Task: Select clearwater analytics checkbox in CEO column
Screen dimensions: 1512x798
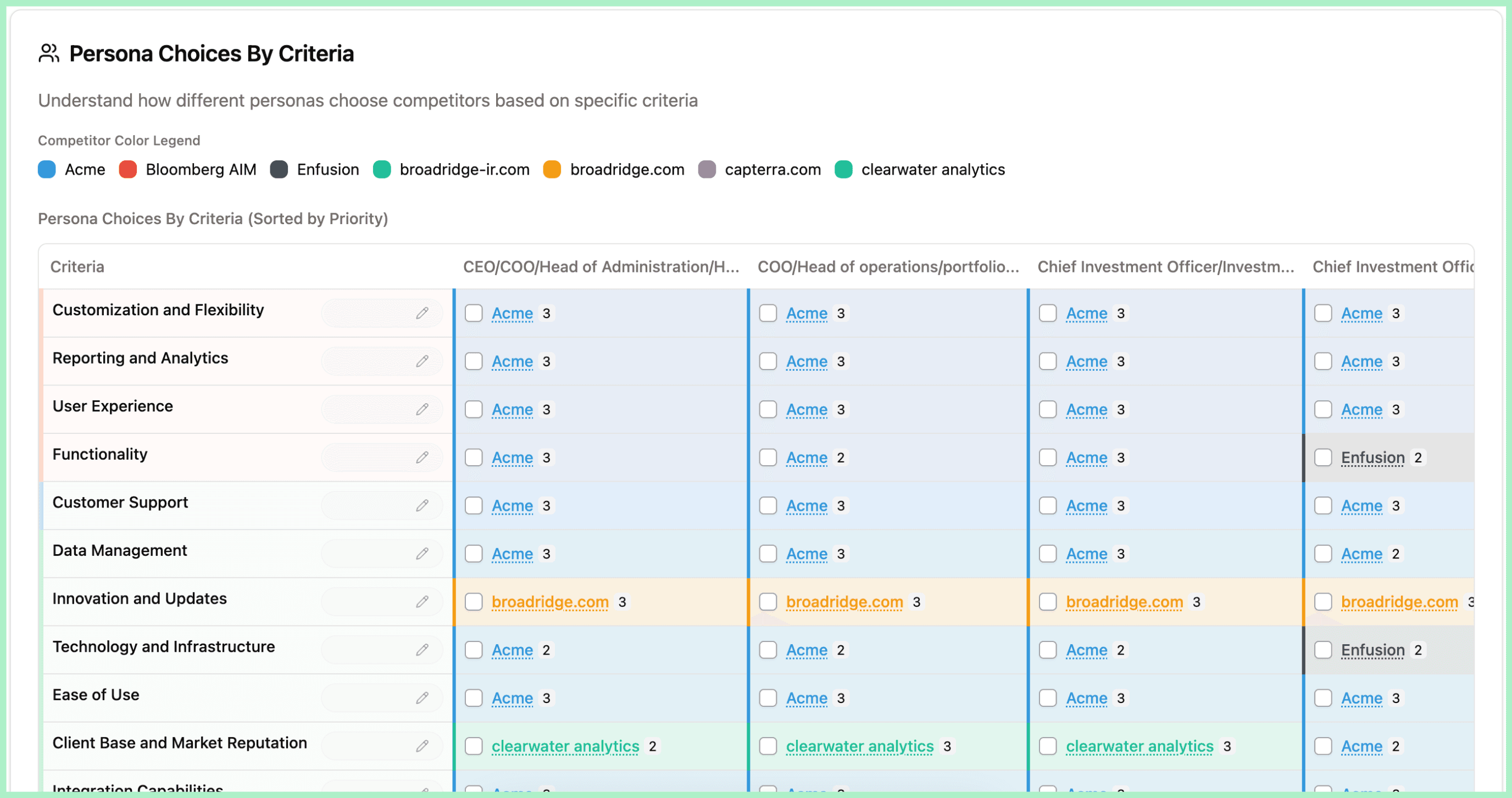Action: click(x=474, y=746)
